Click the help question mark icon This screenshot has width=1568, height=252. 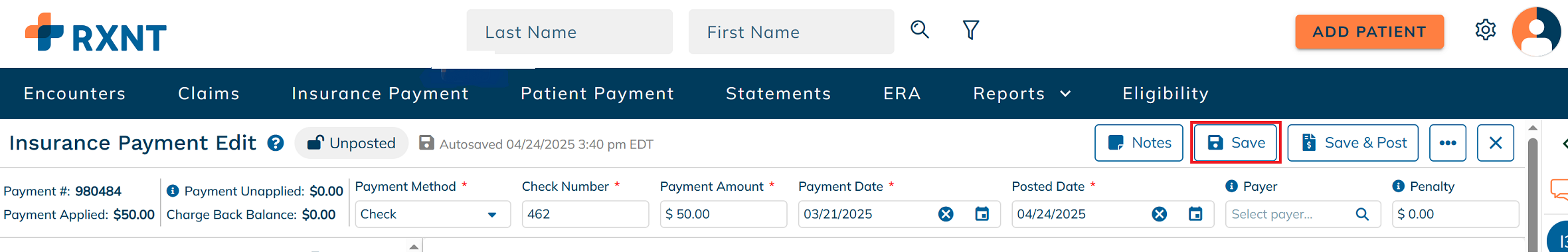click(x=276, y=143)
